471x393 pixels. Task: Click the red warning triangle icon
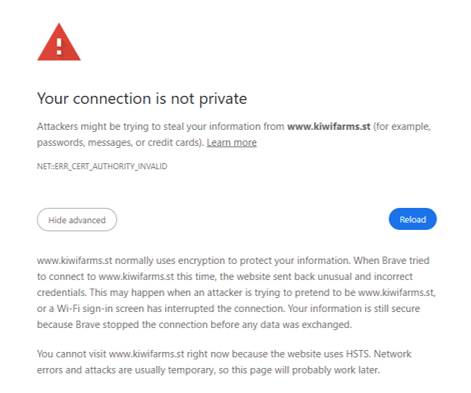[59, 42]
